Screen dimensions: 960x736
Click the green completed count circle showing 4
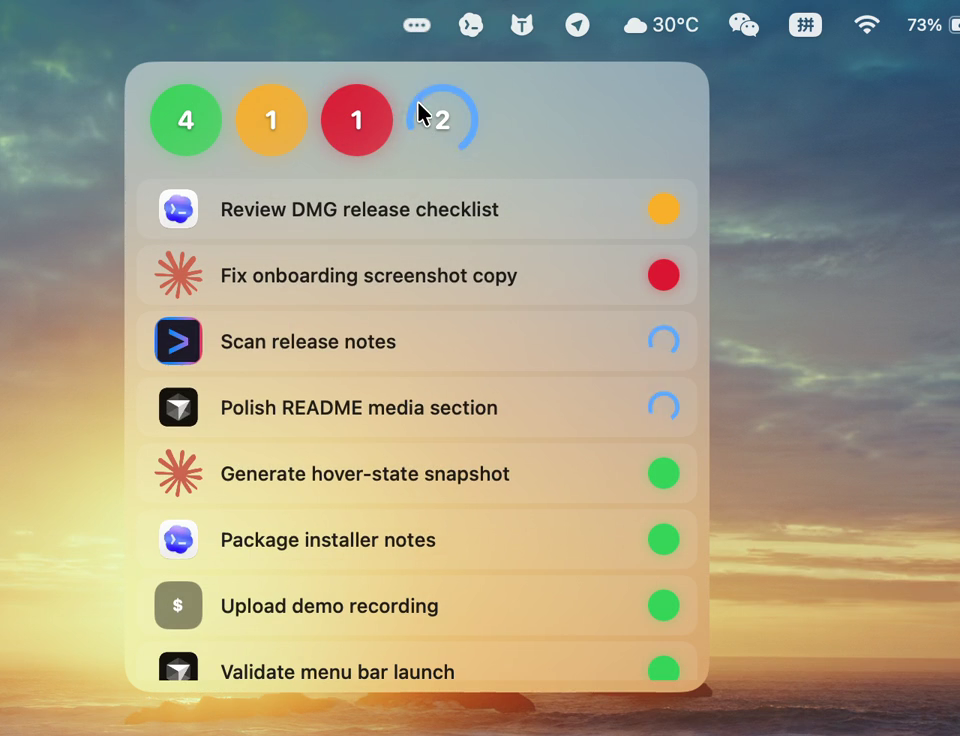click(x=186, y=120)
